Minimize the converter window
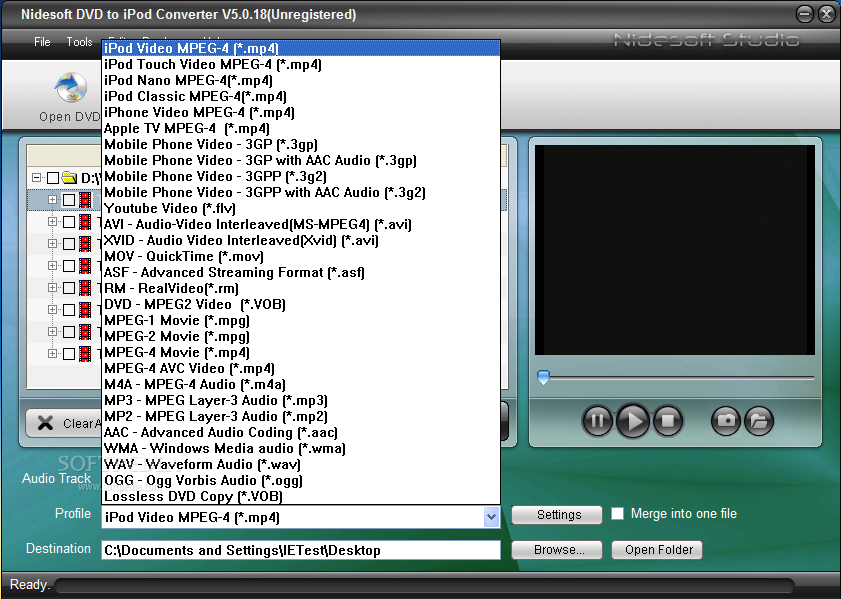Viewport: 841px width, 599px height. coord(805,14)
